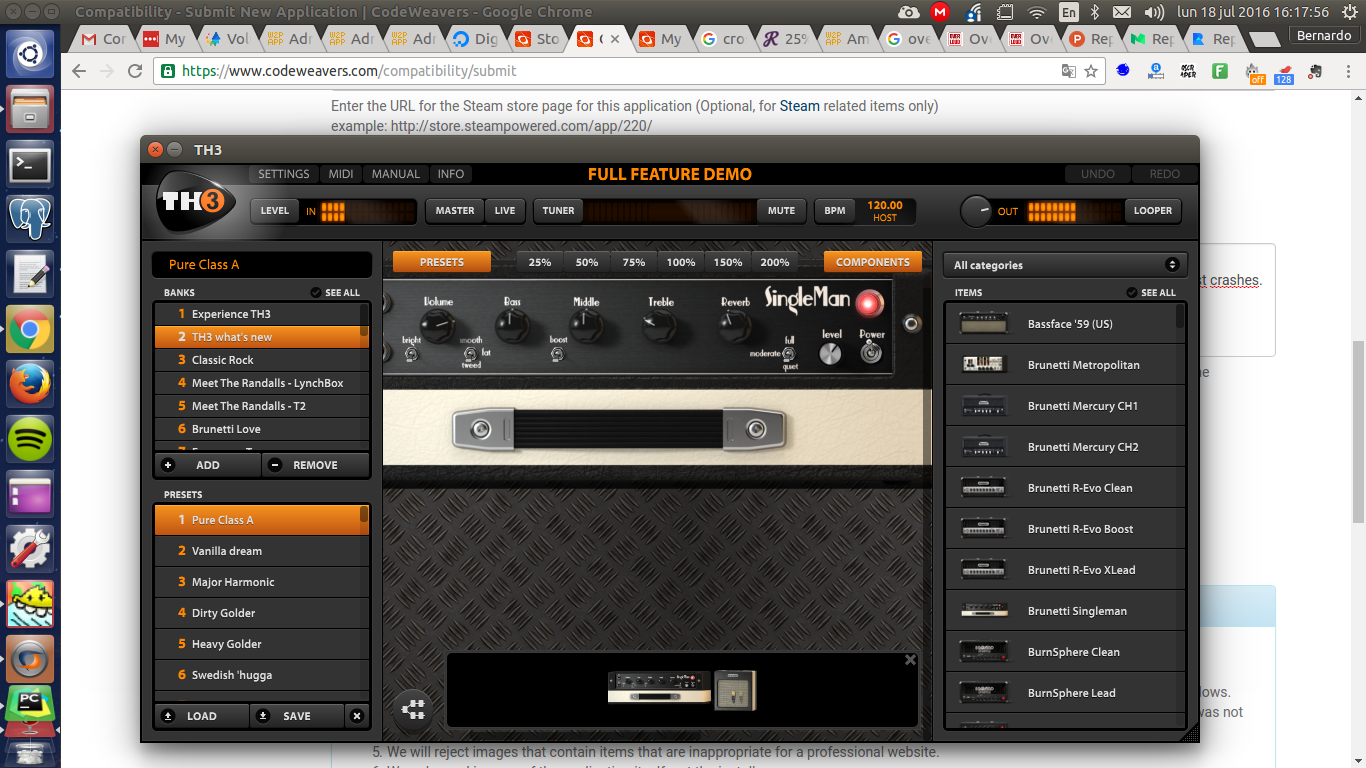Open the SETTINGS menu
1366x768 pixels.
tap(284, 174)
